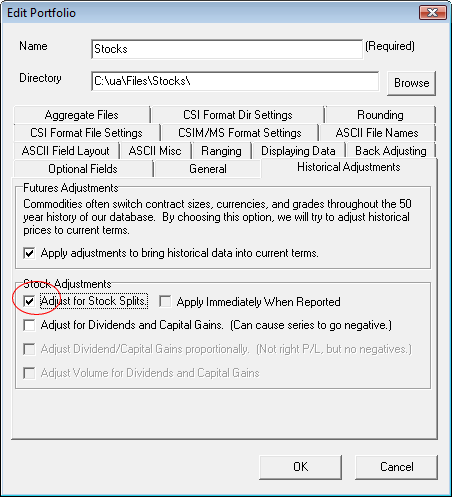Uncheck Adjust for Stock Splits checkbox
Viewport: 452px width, 497px height.
29,301
